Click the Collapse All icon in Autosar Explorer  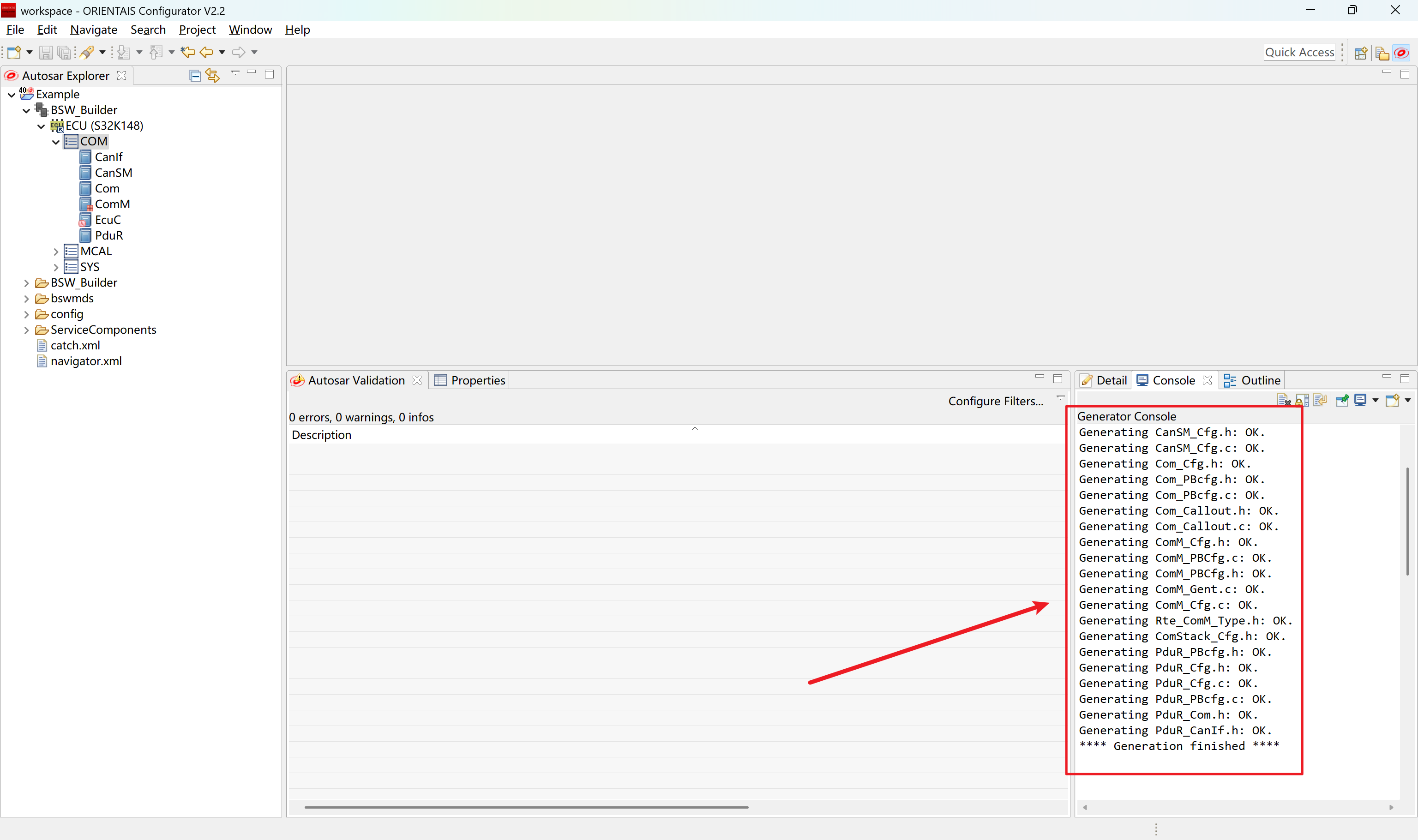tap(195, 75)
